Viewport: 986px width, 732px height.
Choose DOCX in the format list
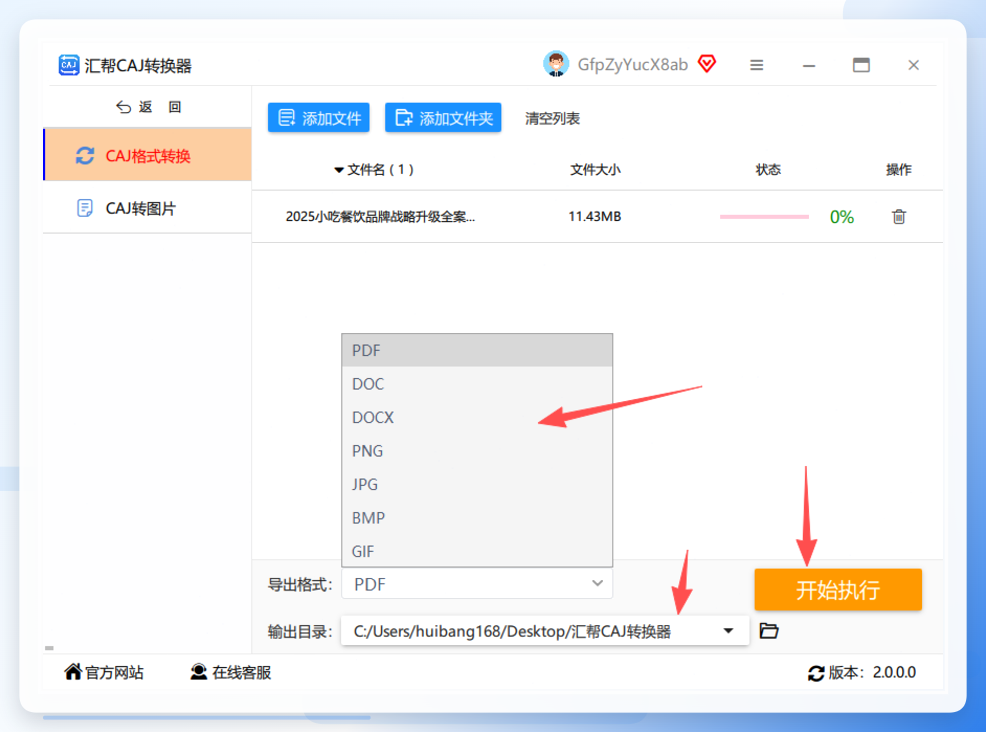[477, 417]
